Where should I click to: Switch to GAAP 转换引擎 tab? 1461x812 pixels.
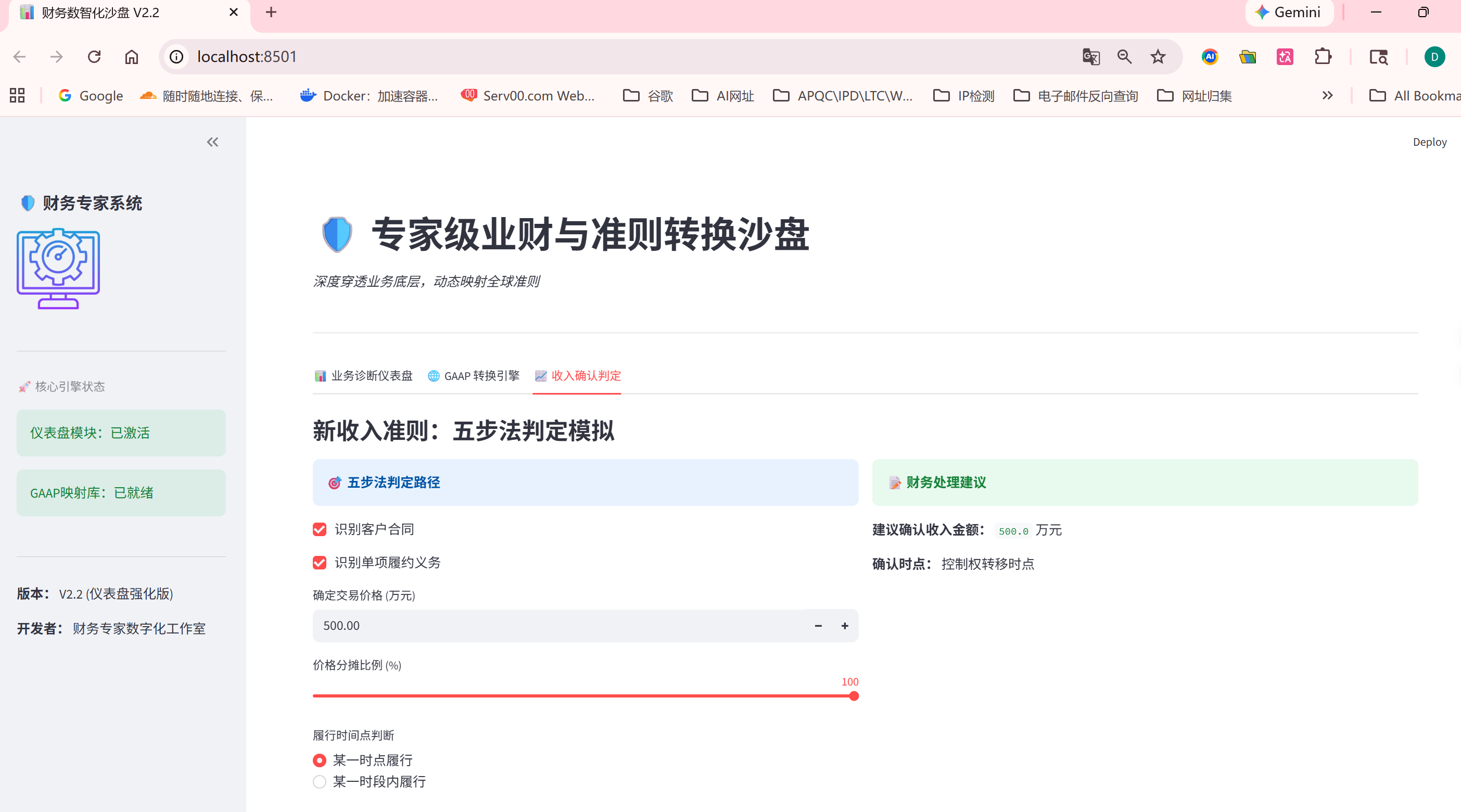474,375
